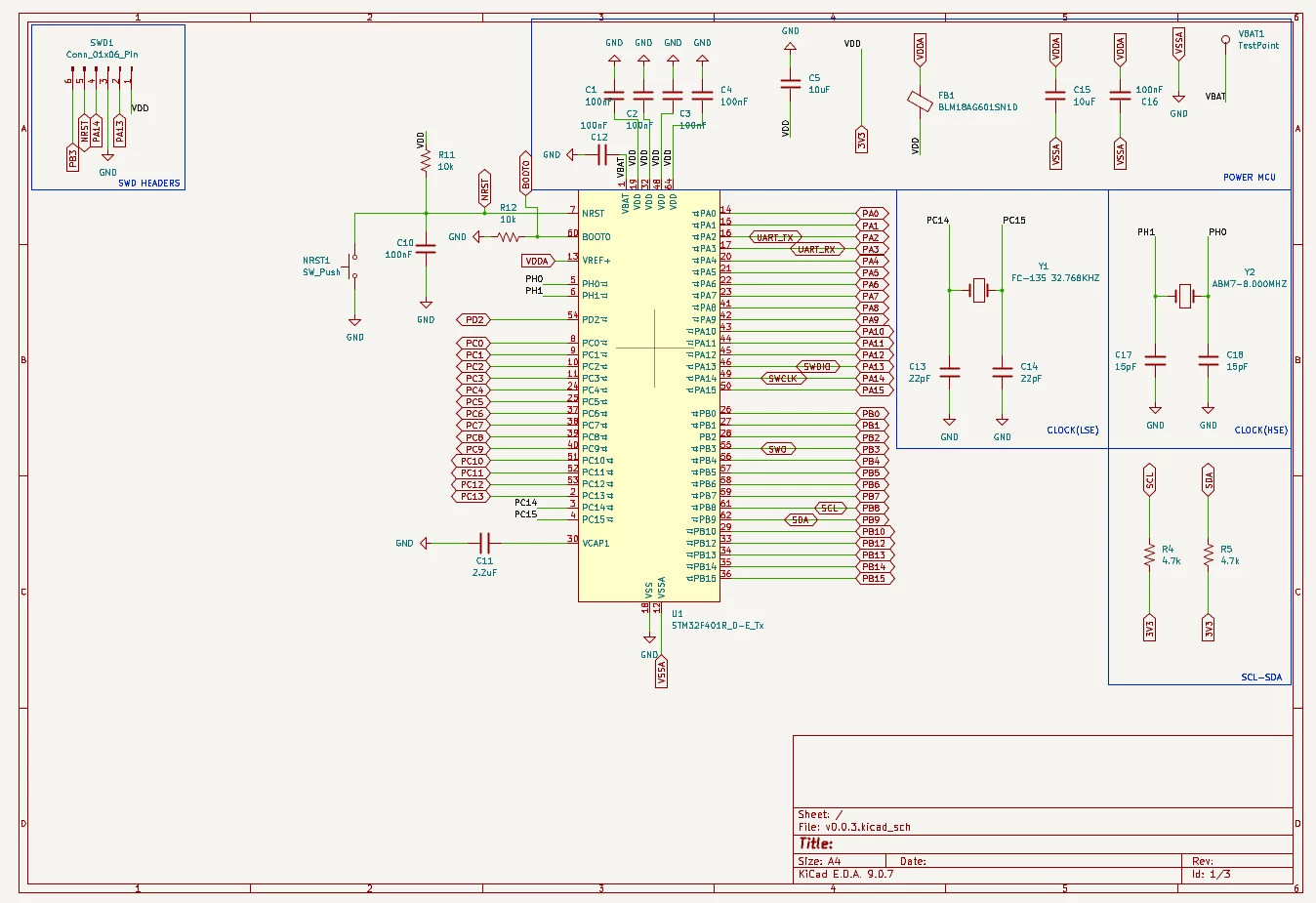Select the C16 100nF capacitor symbol

pyautogui.click(x=1121, y=96)
